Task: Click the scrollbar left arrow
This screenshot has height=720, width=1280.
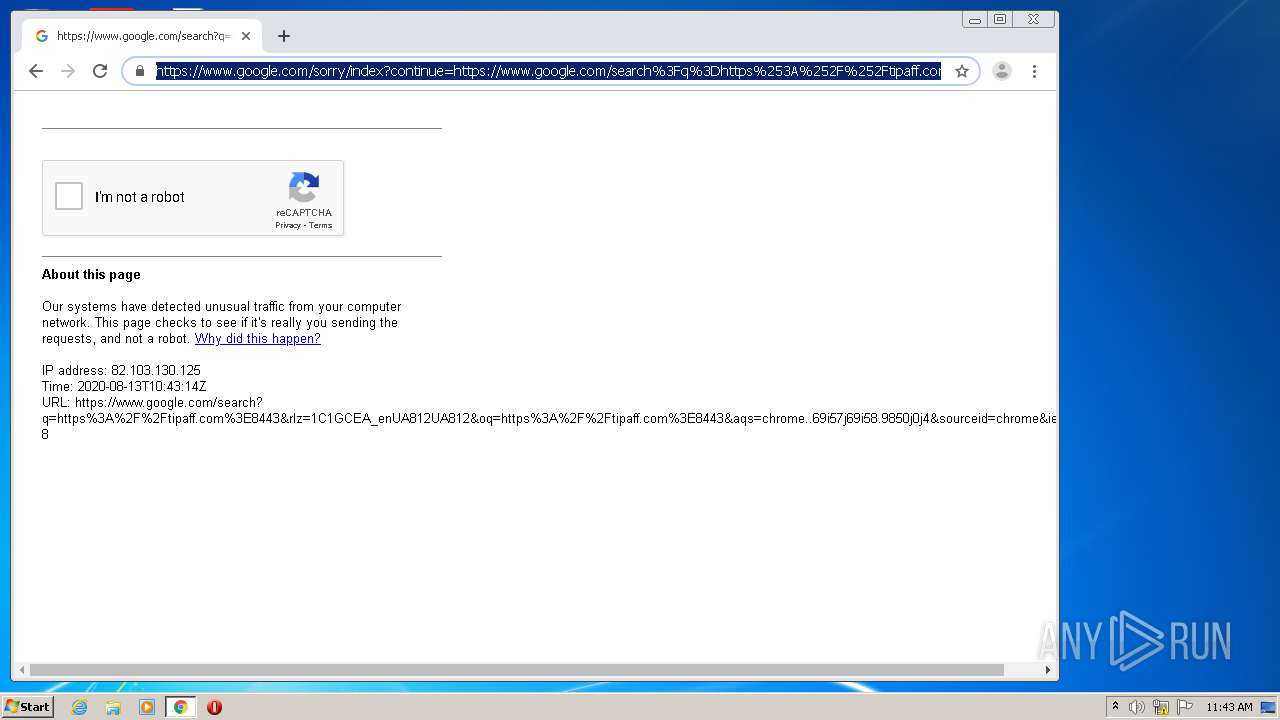Action: point(20,670)
